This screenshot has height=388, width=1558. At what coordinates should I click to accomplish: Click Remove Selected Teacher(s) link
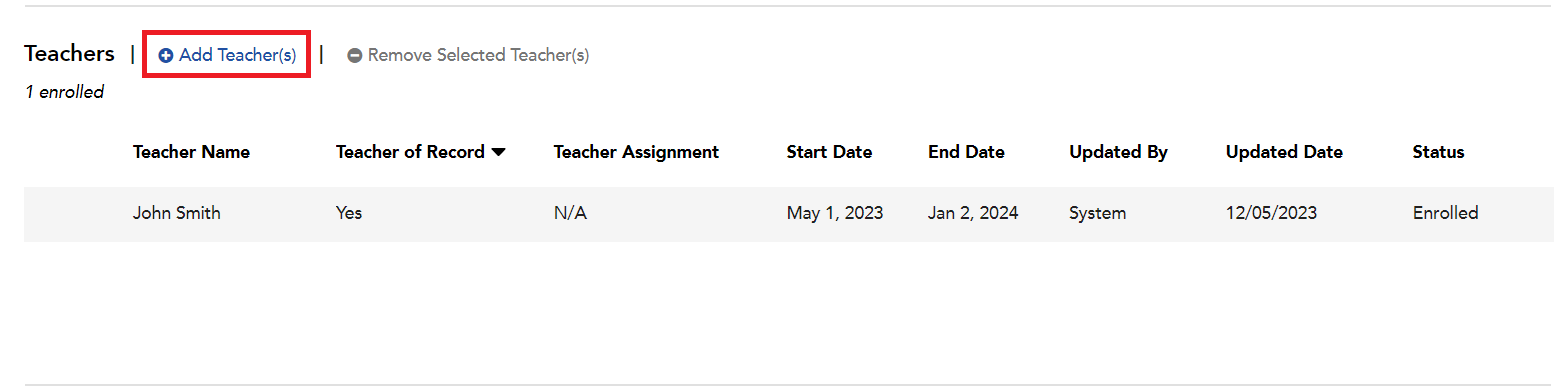tap(468, 55)
